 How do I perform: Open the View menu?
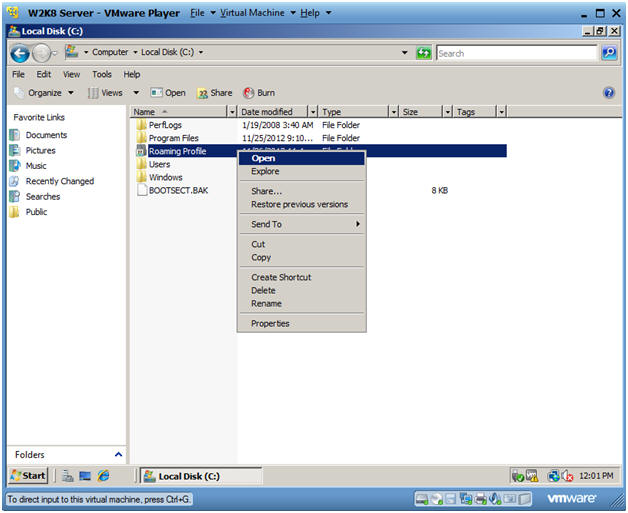[x=71, y=74]
